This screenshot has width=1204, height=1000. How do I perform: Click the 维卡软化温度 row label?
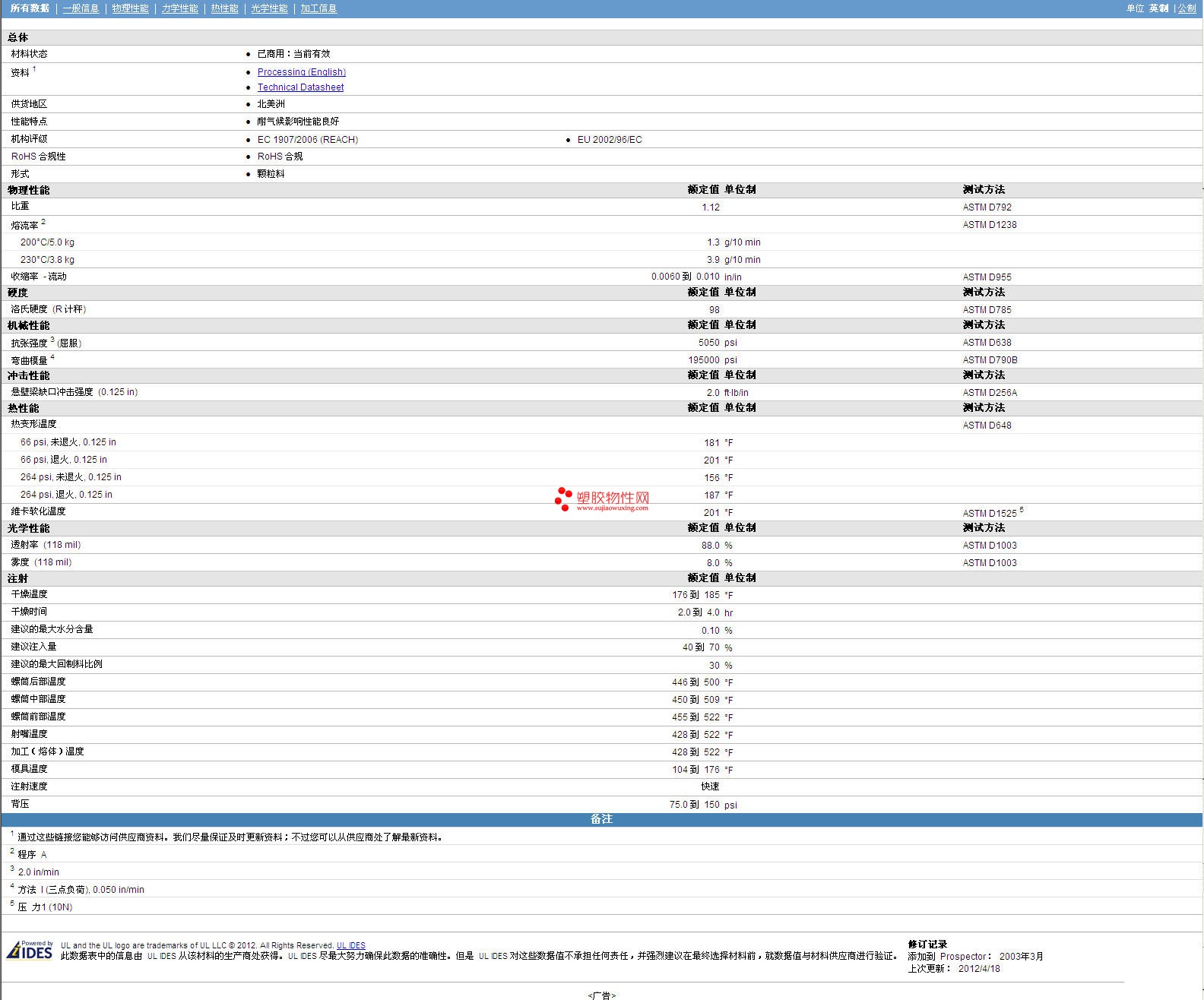38,511
